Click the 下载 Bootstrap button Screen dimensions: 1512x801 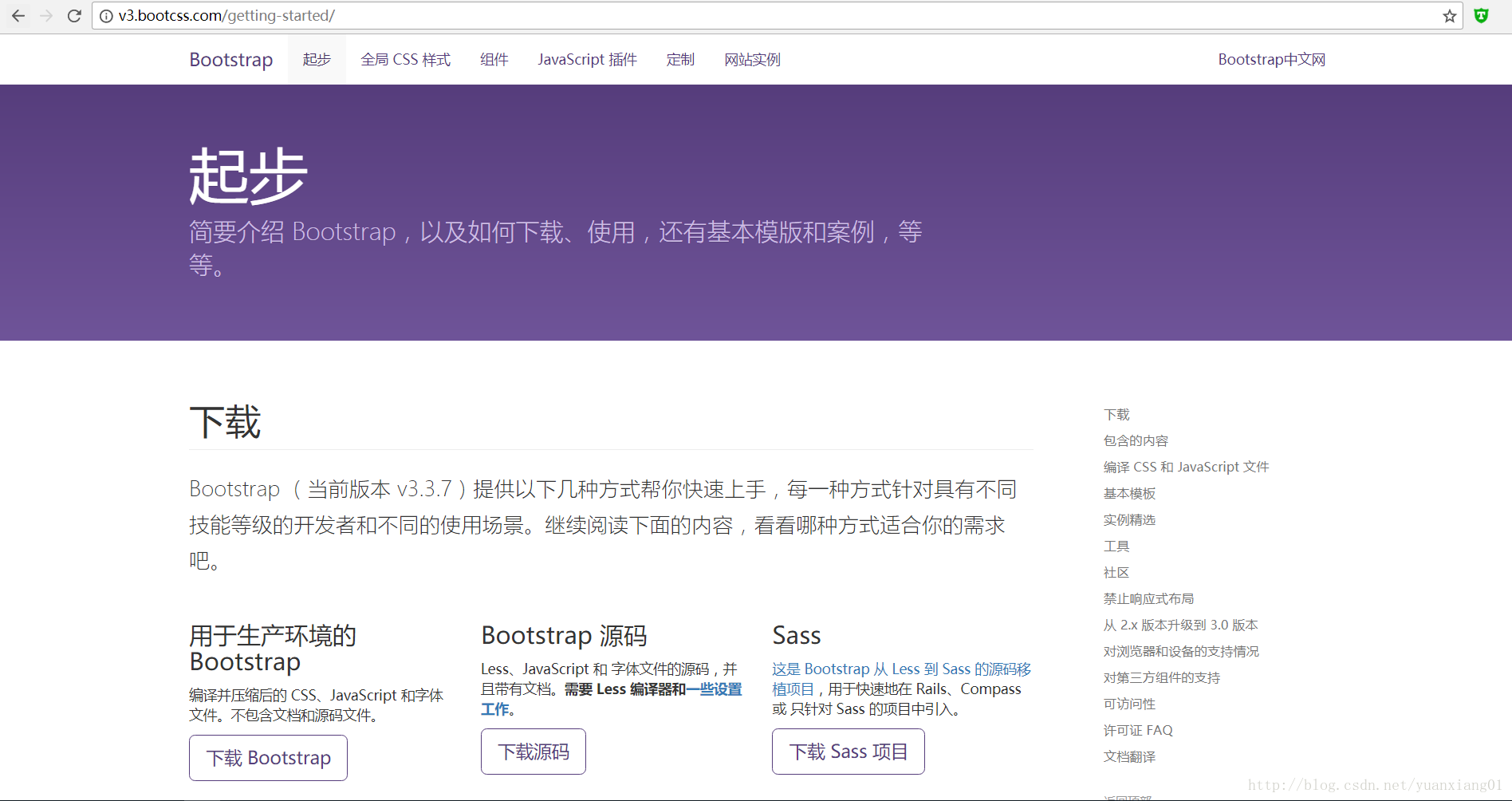(269, 758)
